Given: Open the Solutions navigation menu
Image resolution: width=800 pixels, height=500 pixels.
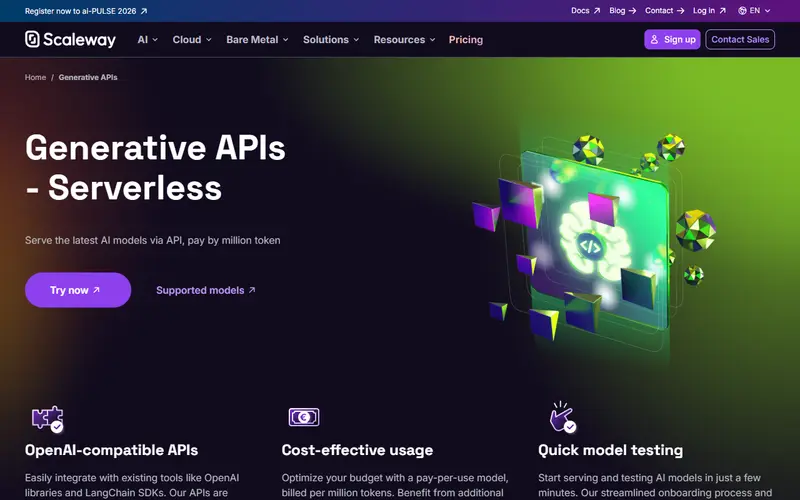Looking at the screenshot, I should pyautogui.click(x=331, y=39).
